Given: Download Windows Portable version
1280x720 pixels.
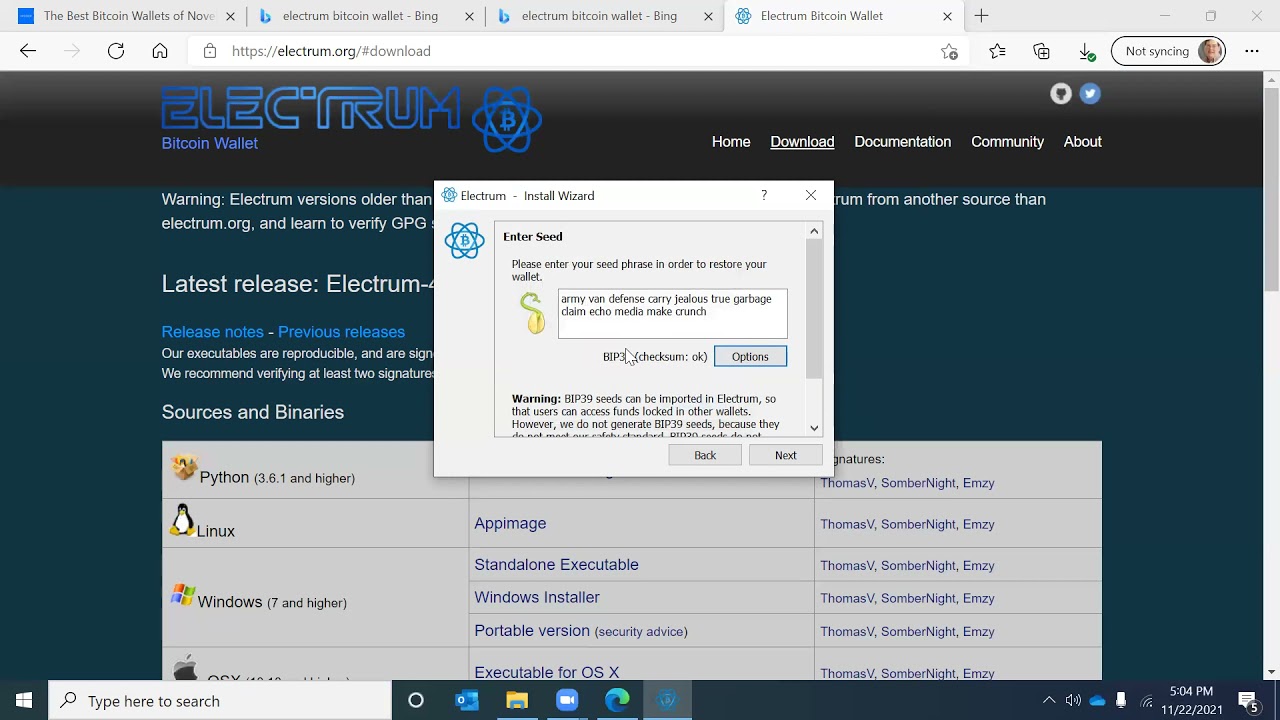Looking at the screenshot, I should [532, 631].
